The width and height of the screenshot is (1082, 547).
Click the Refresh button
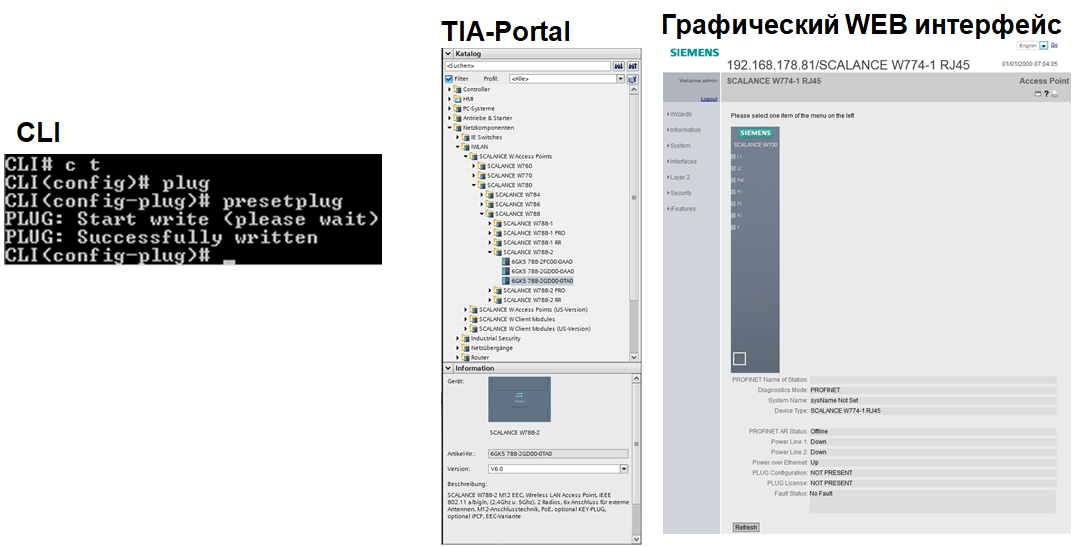click(745, 528)
